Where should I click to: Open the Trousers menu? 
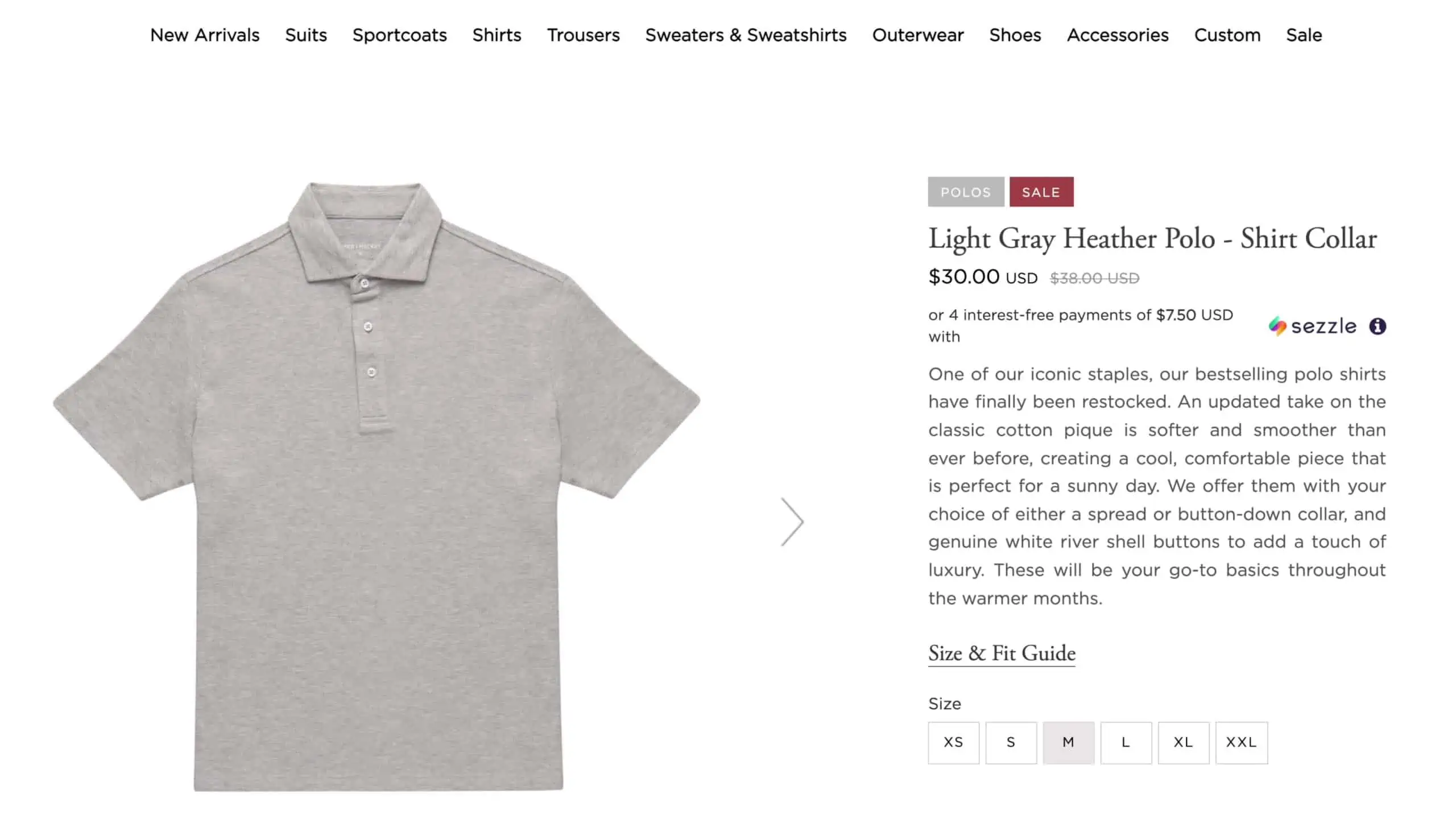tap(584, 35)
